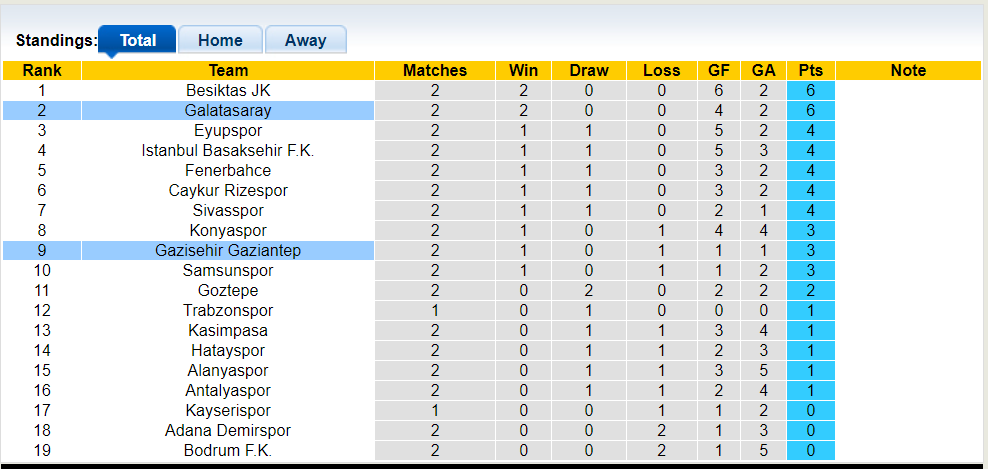This screenshot has height=469, width=988.
Task: Open Adana Demirspor team link
Action: click(x=228, y=430)
